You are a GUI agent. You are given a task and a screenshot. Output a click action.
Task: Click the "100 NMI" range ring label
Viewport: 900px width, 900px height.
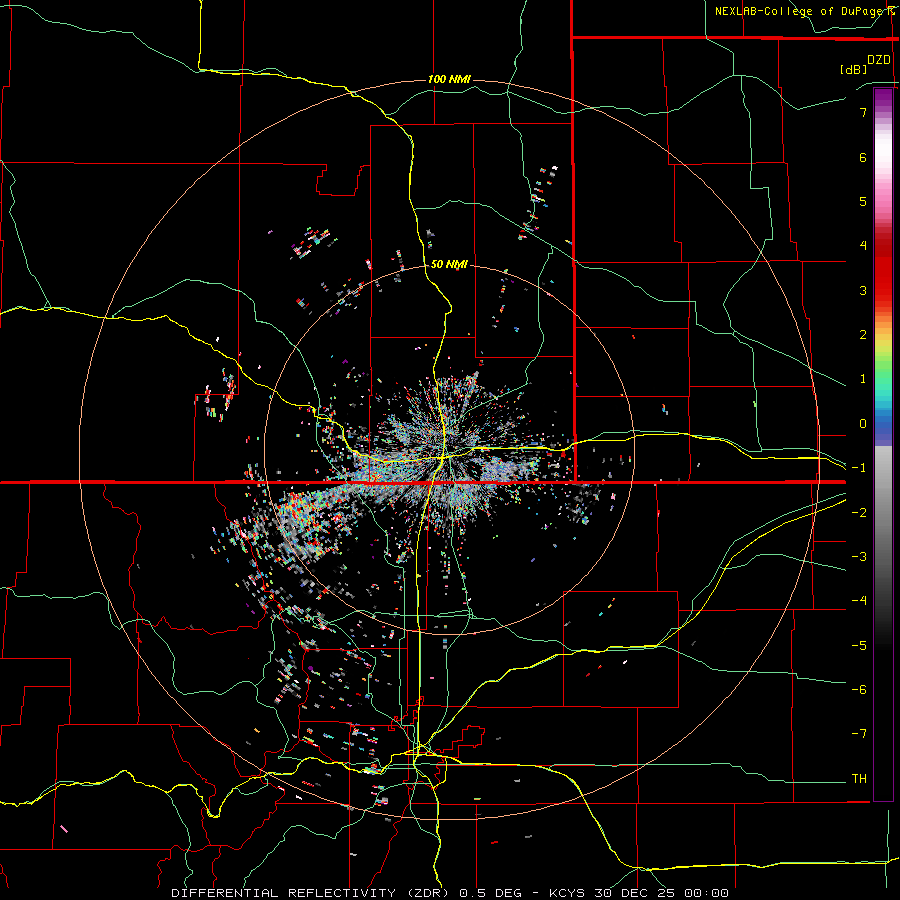pyautogui.click(x=449, y=79)
